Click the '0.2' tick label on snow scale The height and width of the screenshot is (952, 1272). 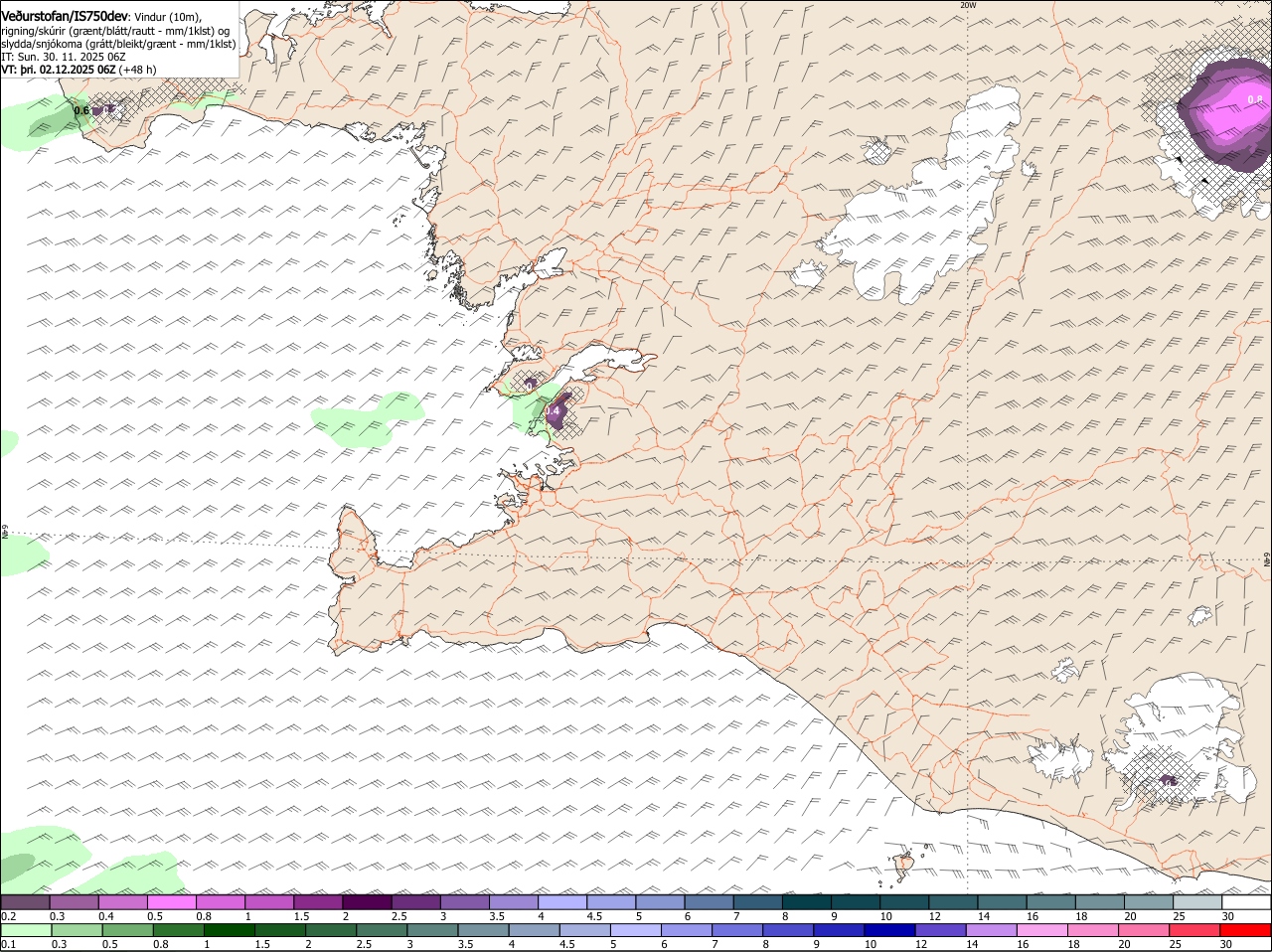pyautogui.click(x=8, y=916)
